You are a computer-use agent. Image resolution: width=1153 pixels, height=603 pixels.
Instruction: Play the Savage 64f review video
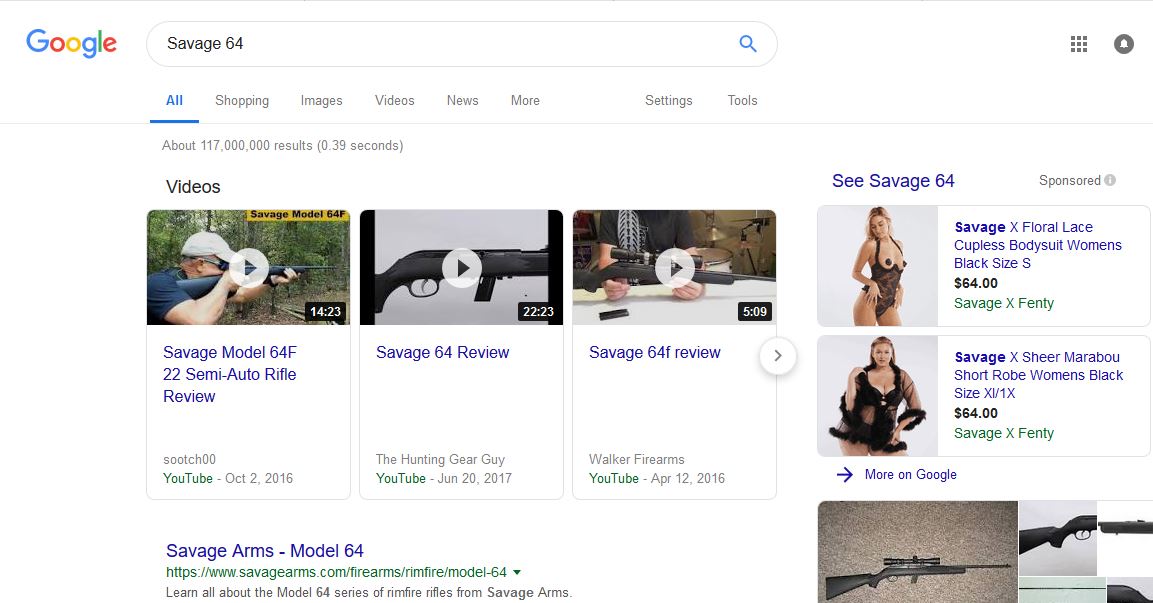(674, 268)
